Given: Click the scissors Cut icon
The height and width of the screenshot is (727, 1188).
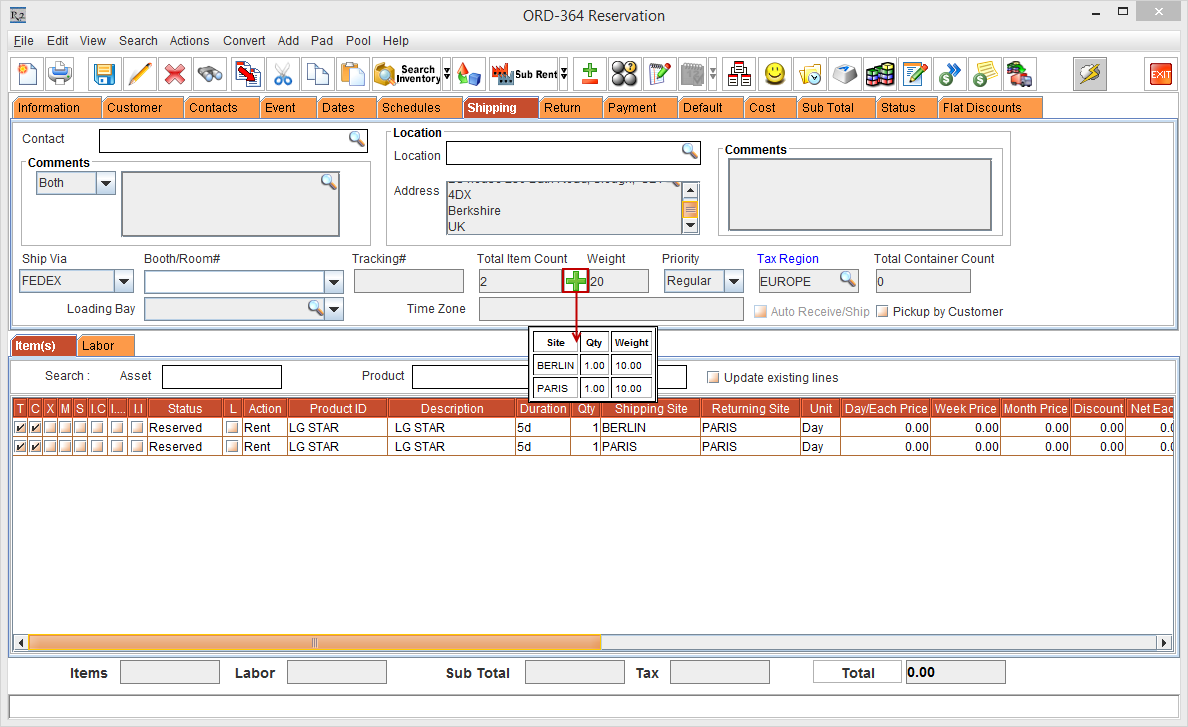Looking at the screenshot, I should [x=281, y=74].
